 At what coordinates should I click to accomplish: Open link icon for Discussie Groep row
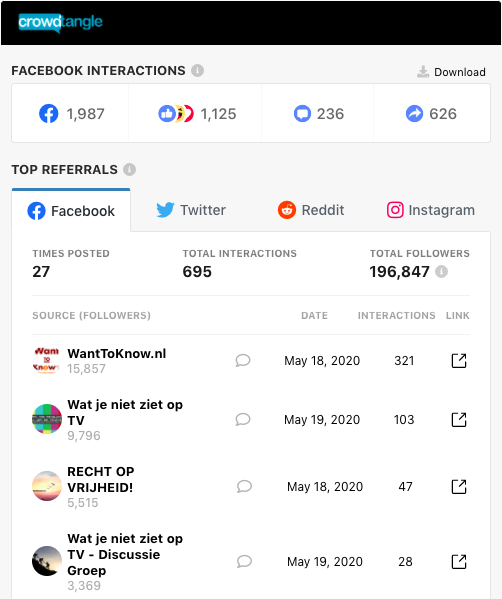(x=459, y=562)
